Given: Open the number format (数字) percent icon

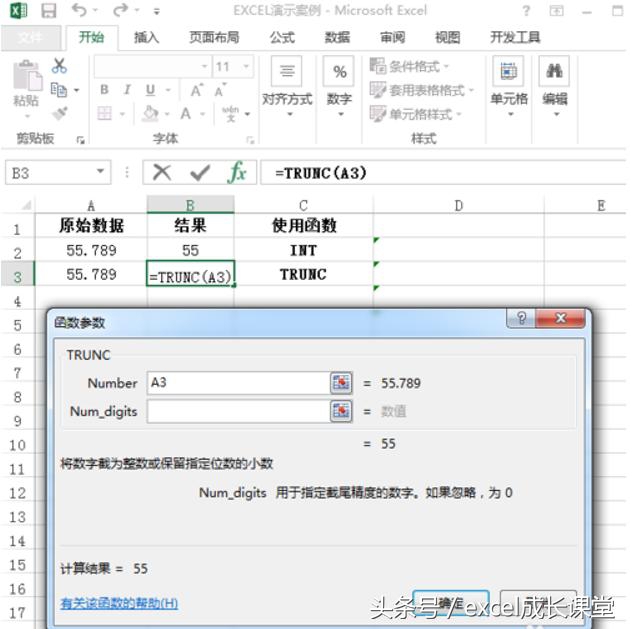Looking at the screenshot, I should point(339,71).
